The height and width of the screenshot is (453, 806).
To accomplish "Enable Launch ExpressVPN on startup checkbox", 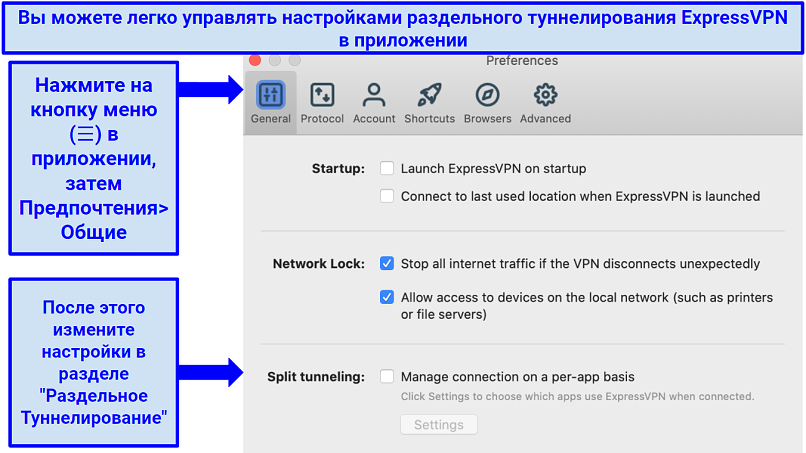I will (x=387, y=168).
